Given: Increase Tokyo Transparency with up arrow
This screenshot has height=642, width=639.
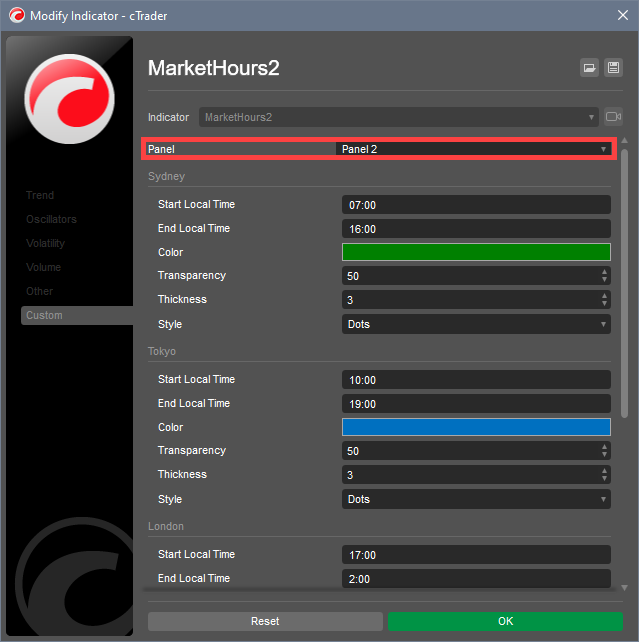Looking at the screenshot, I should [604, 447].
